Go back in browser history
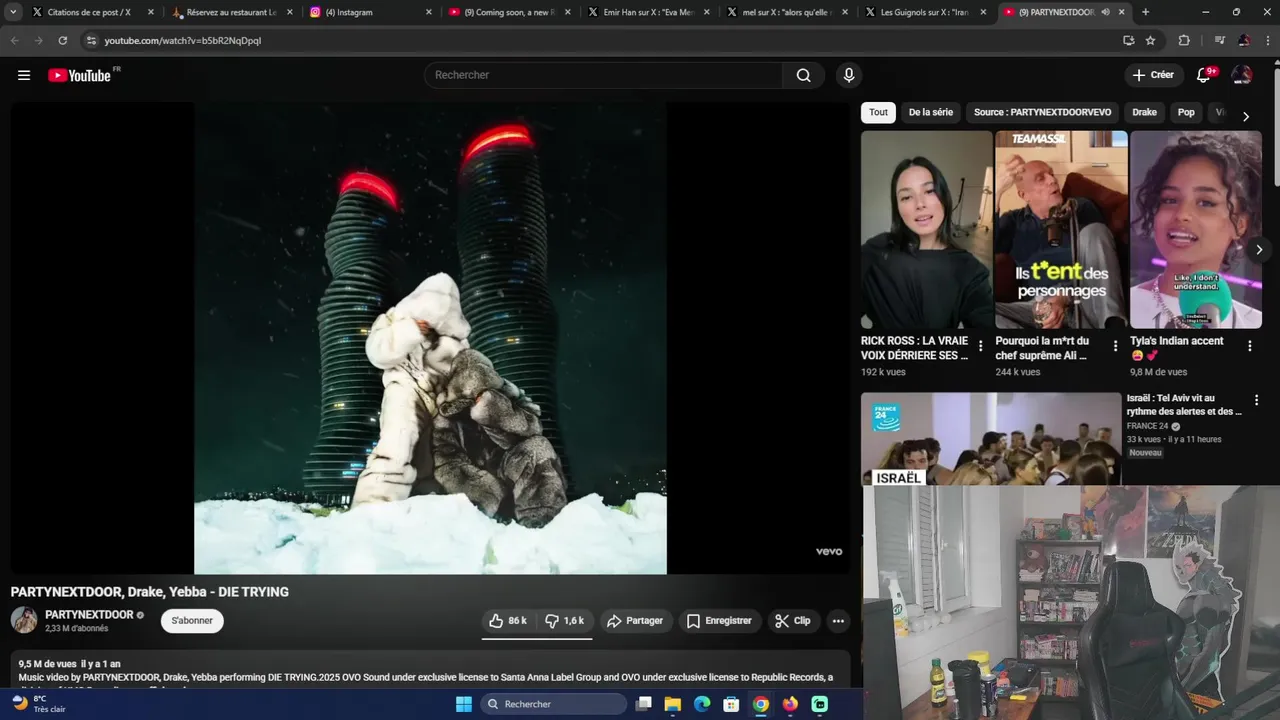This screenshot has height=720, width=1280. [14, 40]
